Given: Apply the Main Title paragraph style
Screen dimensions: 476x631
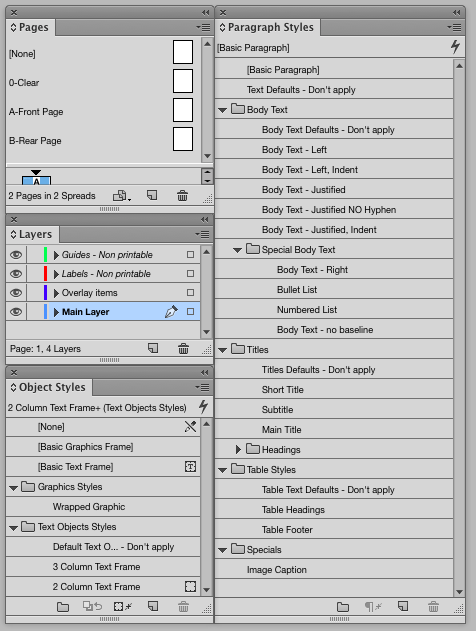Looking at the screenshot, I should [x=334, y=430].
